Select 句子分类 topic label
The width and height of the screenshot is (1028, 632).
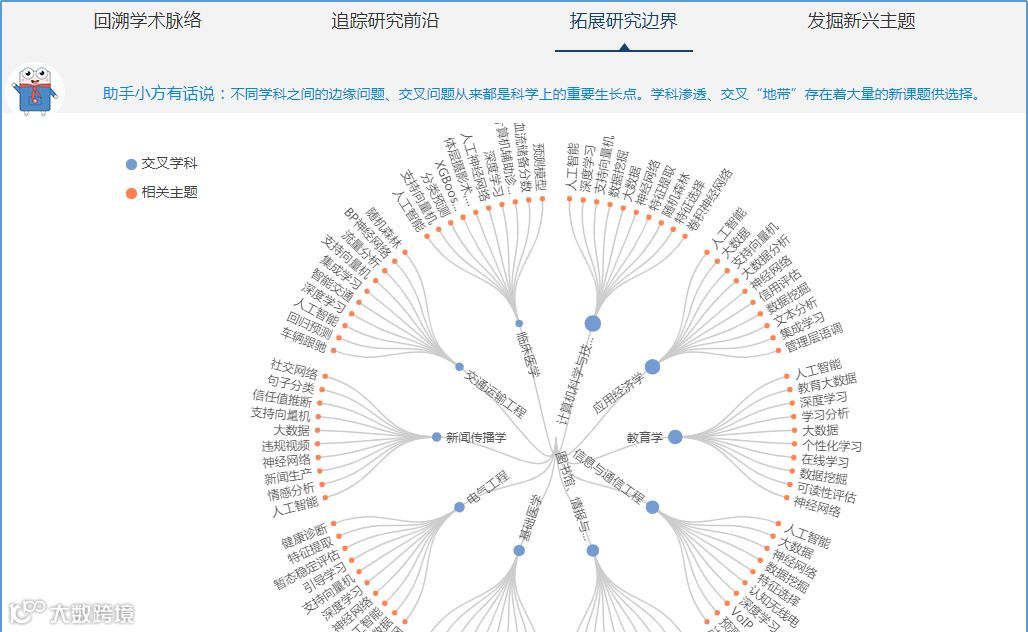coord(291,384)
